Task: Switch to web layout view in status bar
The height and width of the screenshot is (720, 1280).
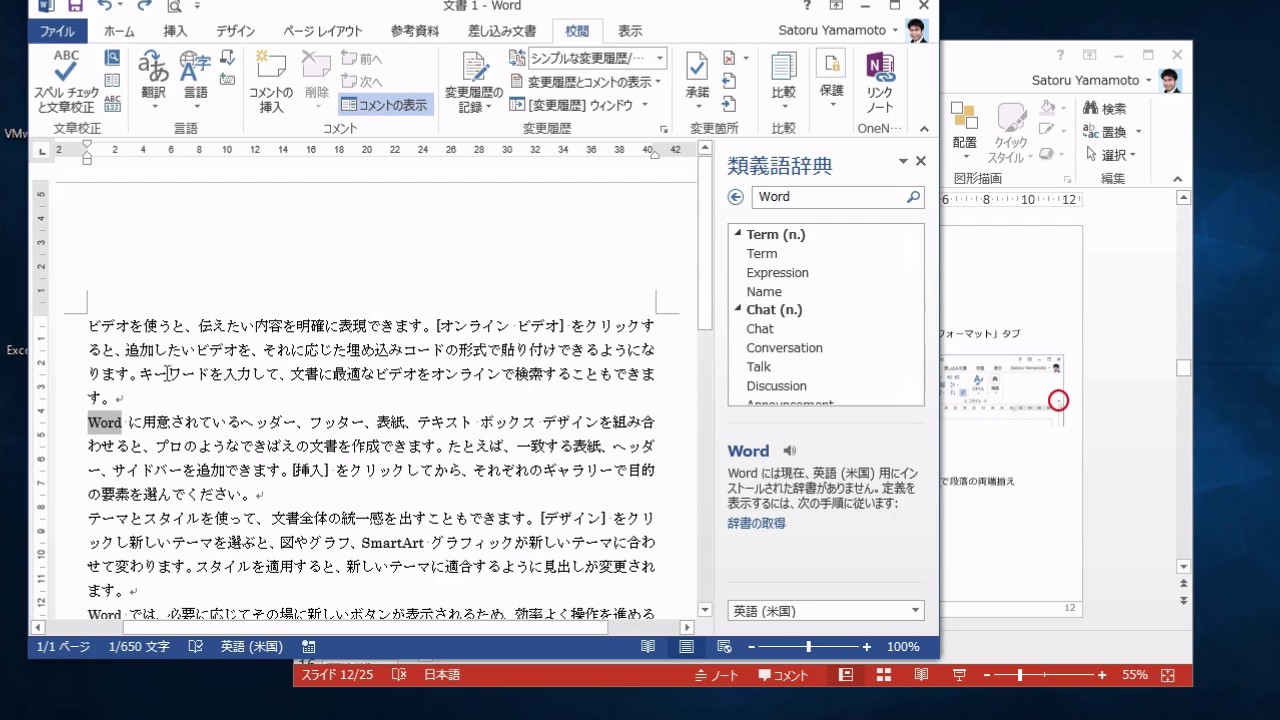Action: point(724,647)
